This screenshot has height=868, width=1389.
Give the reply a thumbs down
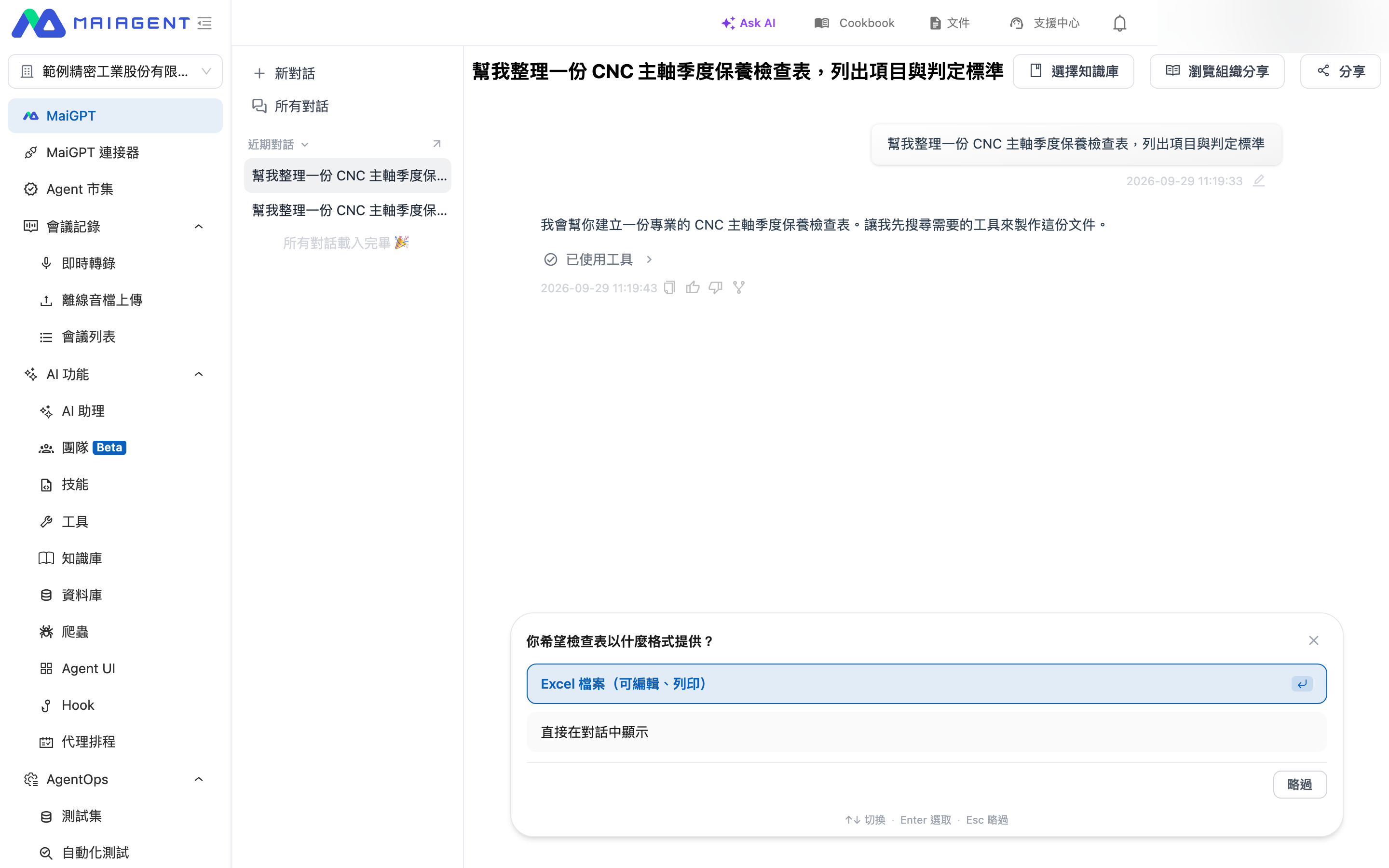[716, 287]
